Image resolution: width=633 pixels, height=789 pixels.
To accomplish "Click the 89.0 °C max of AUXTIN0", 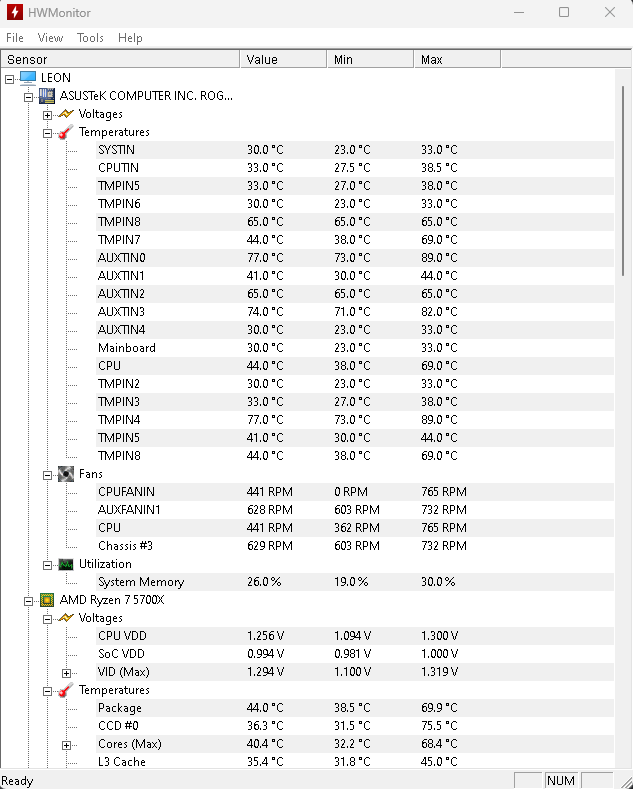I will click(x=439, y=258).
